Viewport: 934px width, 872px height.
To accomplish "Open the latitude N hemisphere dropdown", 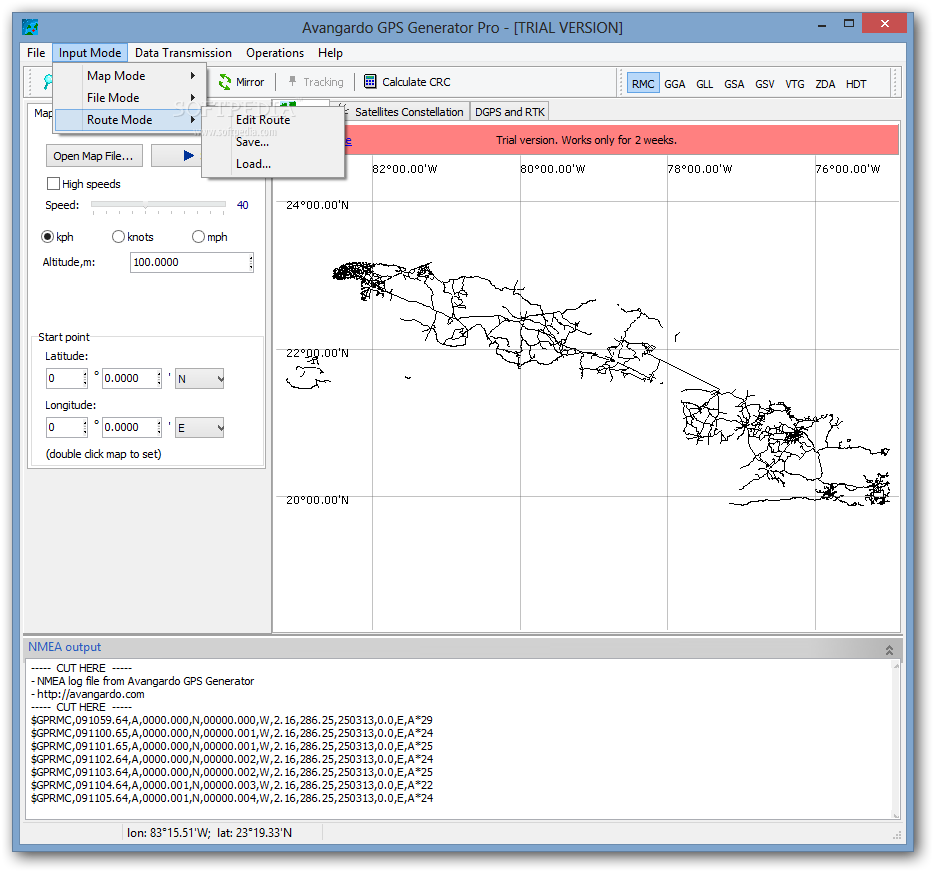I will (x=200, y=378).
